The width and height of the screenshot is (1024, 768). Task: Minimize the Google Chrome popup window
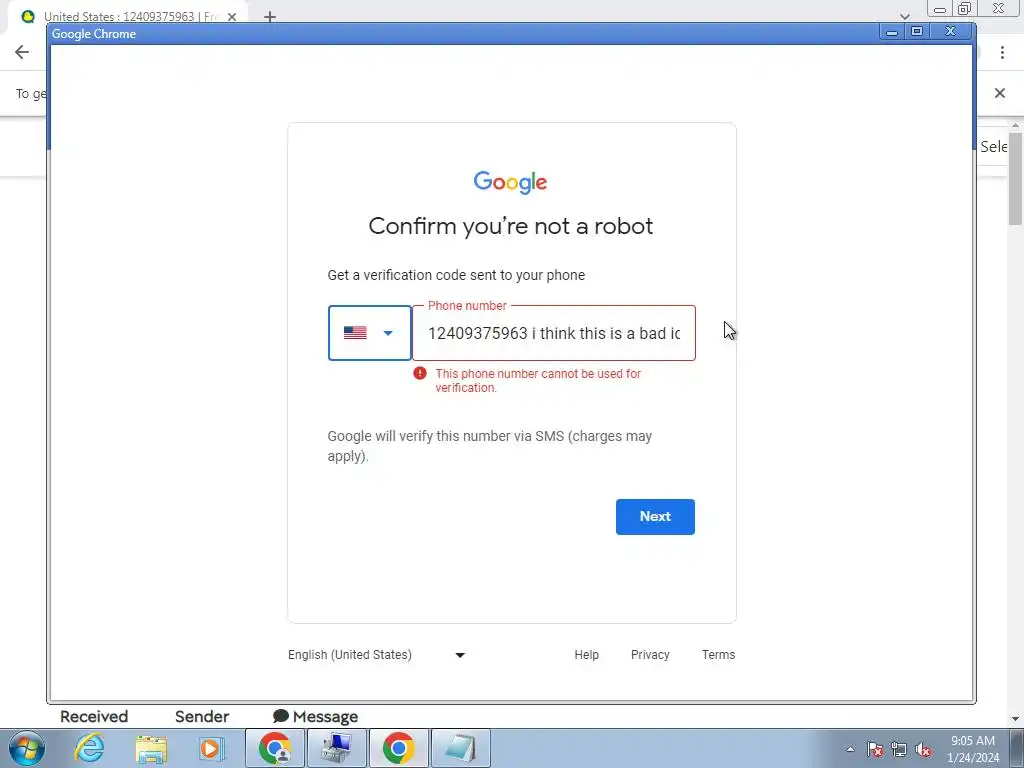pos(891,31)
